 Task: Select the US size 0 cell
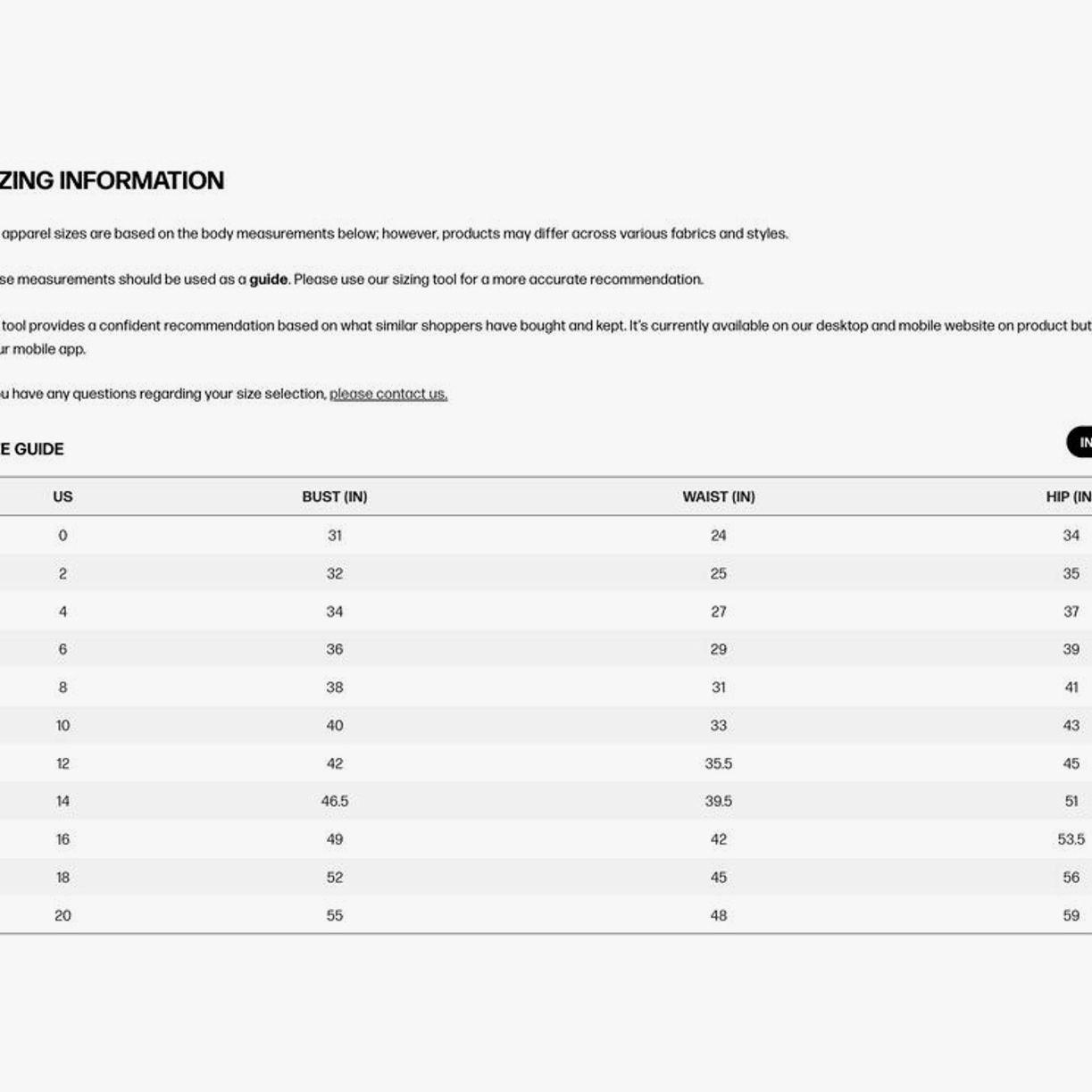coord(63,536)
